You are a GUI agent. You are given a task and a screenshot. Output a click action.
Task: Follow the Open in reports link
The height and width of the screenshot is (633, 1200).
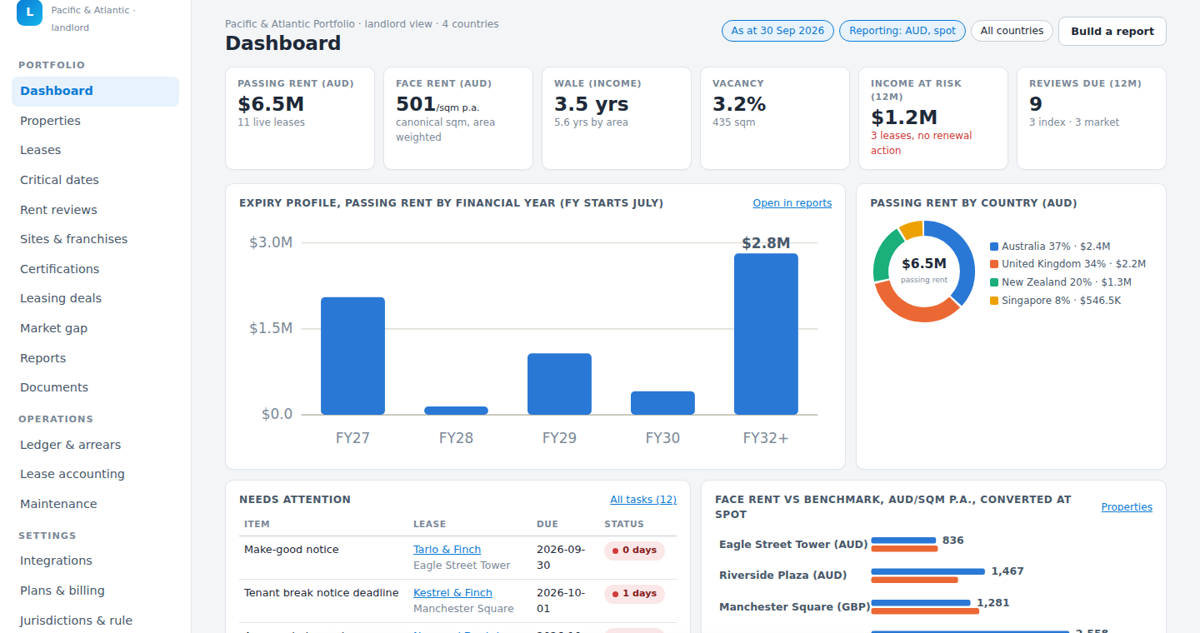pos(792,203)
